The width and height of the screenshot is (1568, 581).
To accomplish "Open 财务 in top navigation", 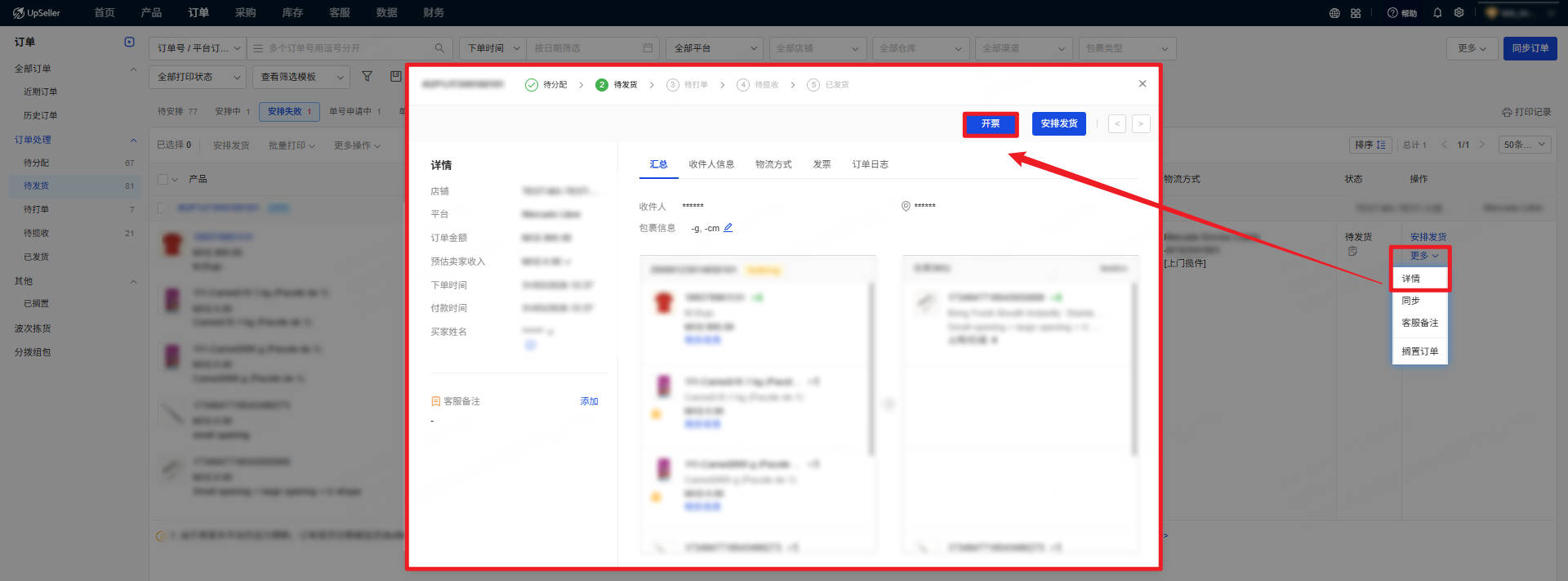I will tap(434, 13).
